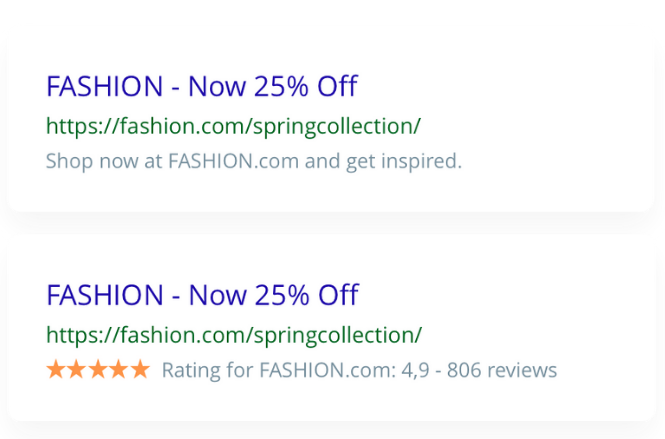Open the top ad's "FASHION - Now 25% Off" headline

point(201,86)
